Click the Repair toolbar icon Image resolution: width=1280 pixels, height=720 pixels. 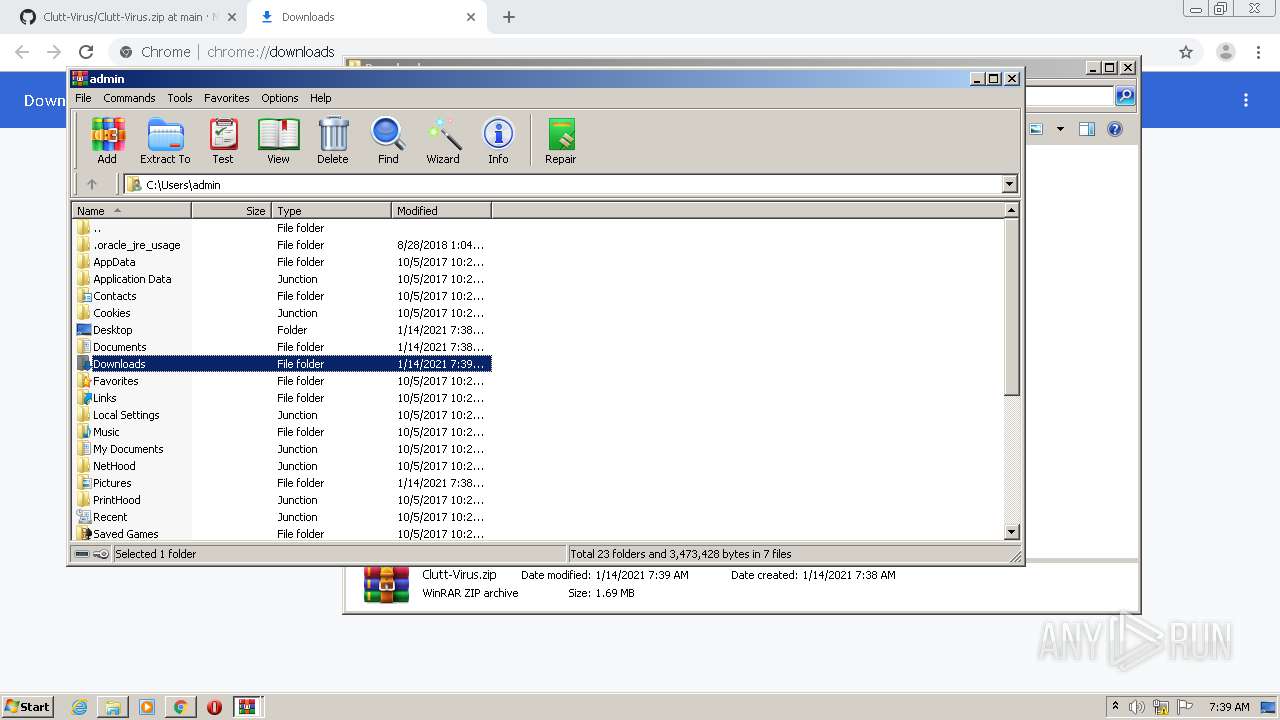[560, 140]
